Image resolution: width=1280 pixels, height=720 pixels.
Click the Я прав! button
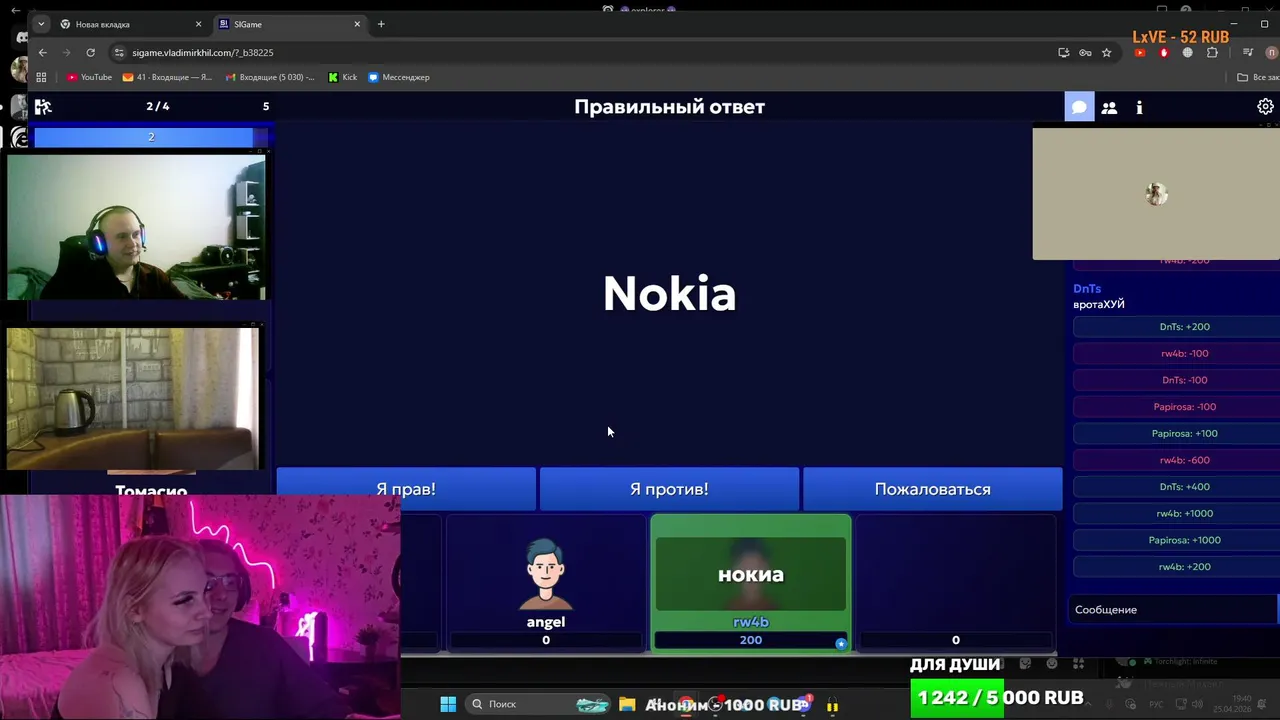[x=406, y=489]
